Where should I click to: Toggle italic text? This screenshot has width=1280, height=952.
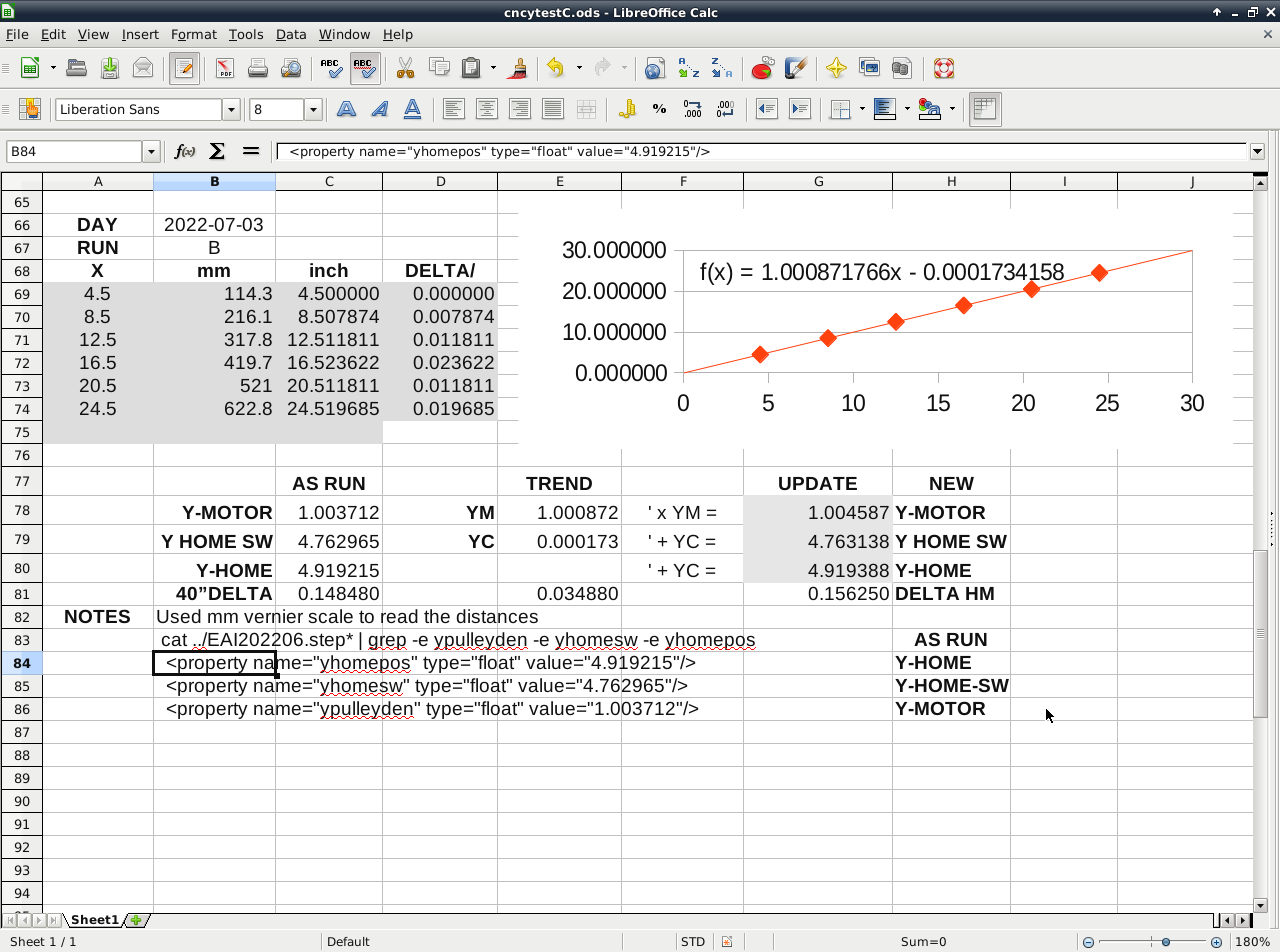click(379, 109)
